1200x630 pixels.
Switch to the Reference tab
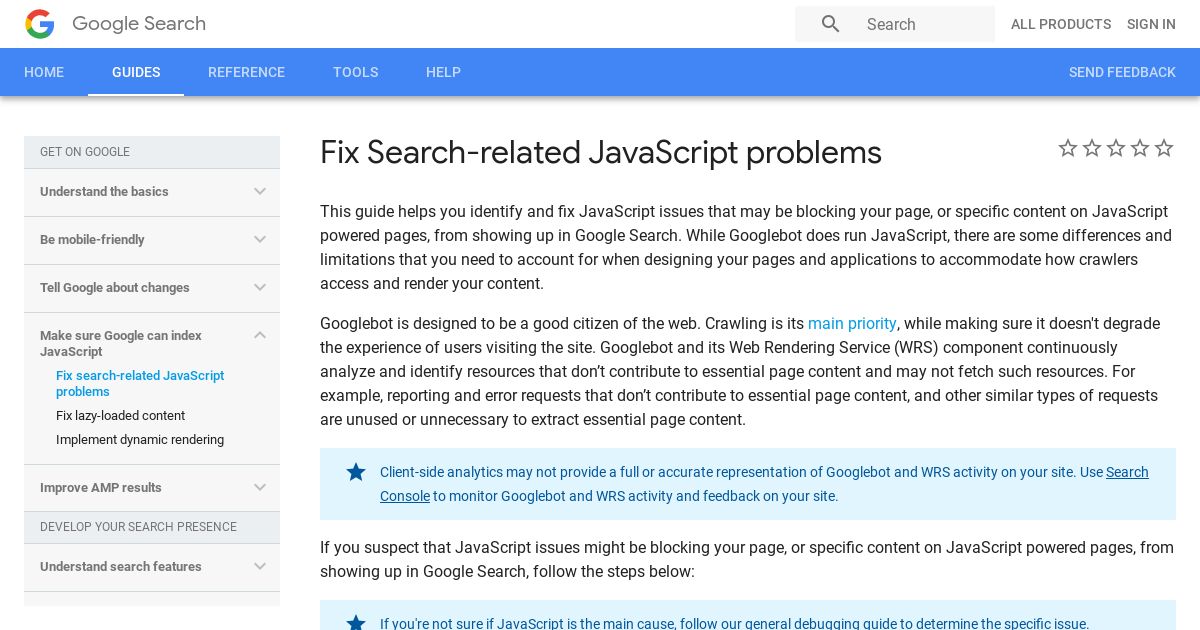(246, 72)
